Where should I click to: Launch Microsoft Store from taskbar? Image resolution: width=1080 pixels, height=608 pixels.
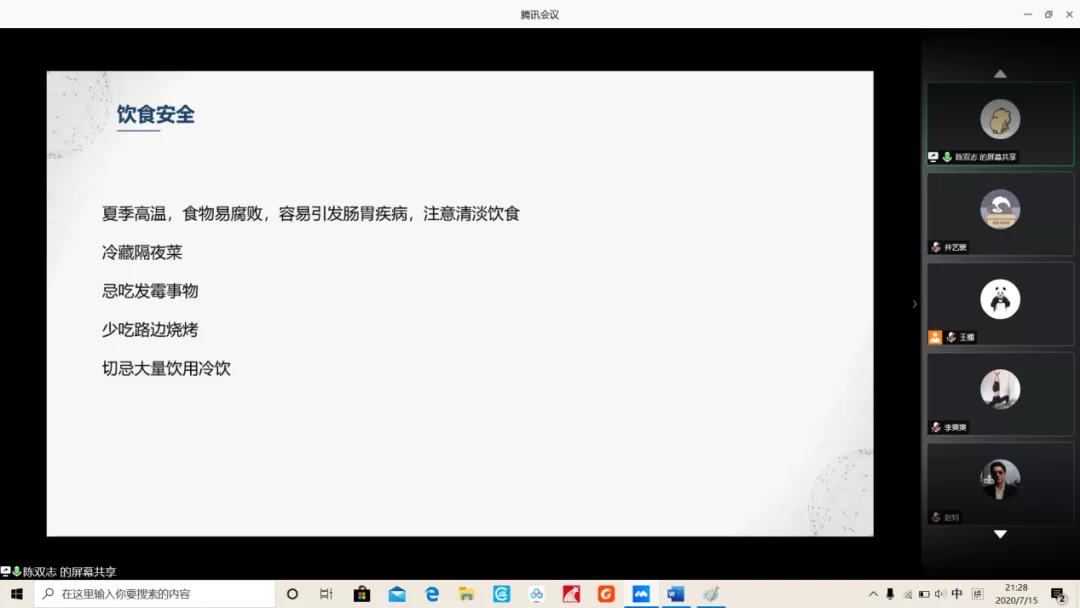coord(362,594)
